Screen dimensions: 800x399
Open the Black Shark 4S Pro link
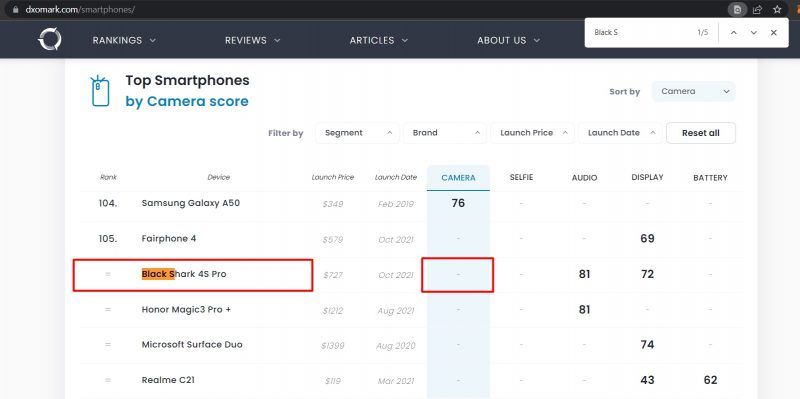click(184, 274)
